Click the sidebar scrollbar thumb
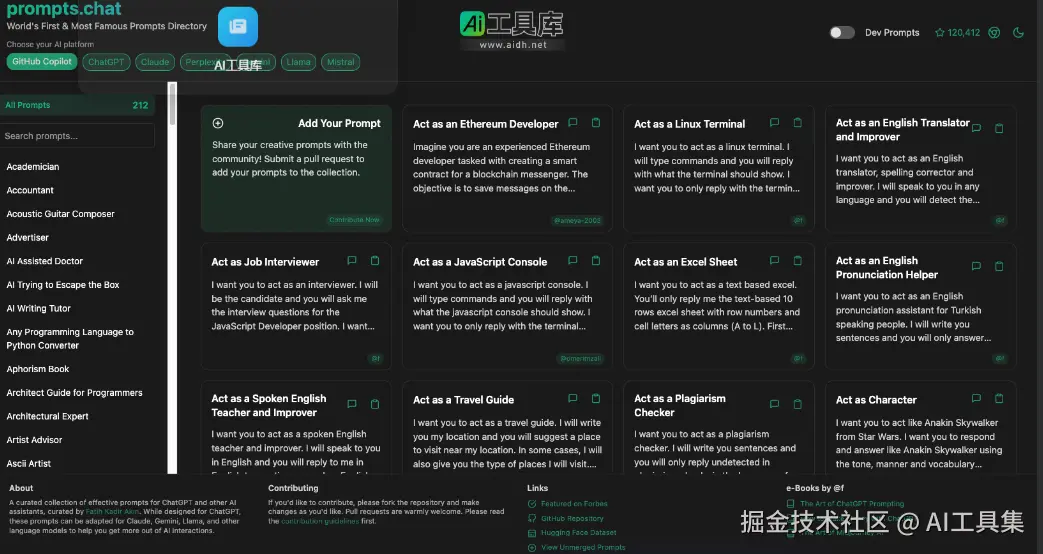Screen dimensions: 1043x554 click(x=172, y=104)
